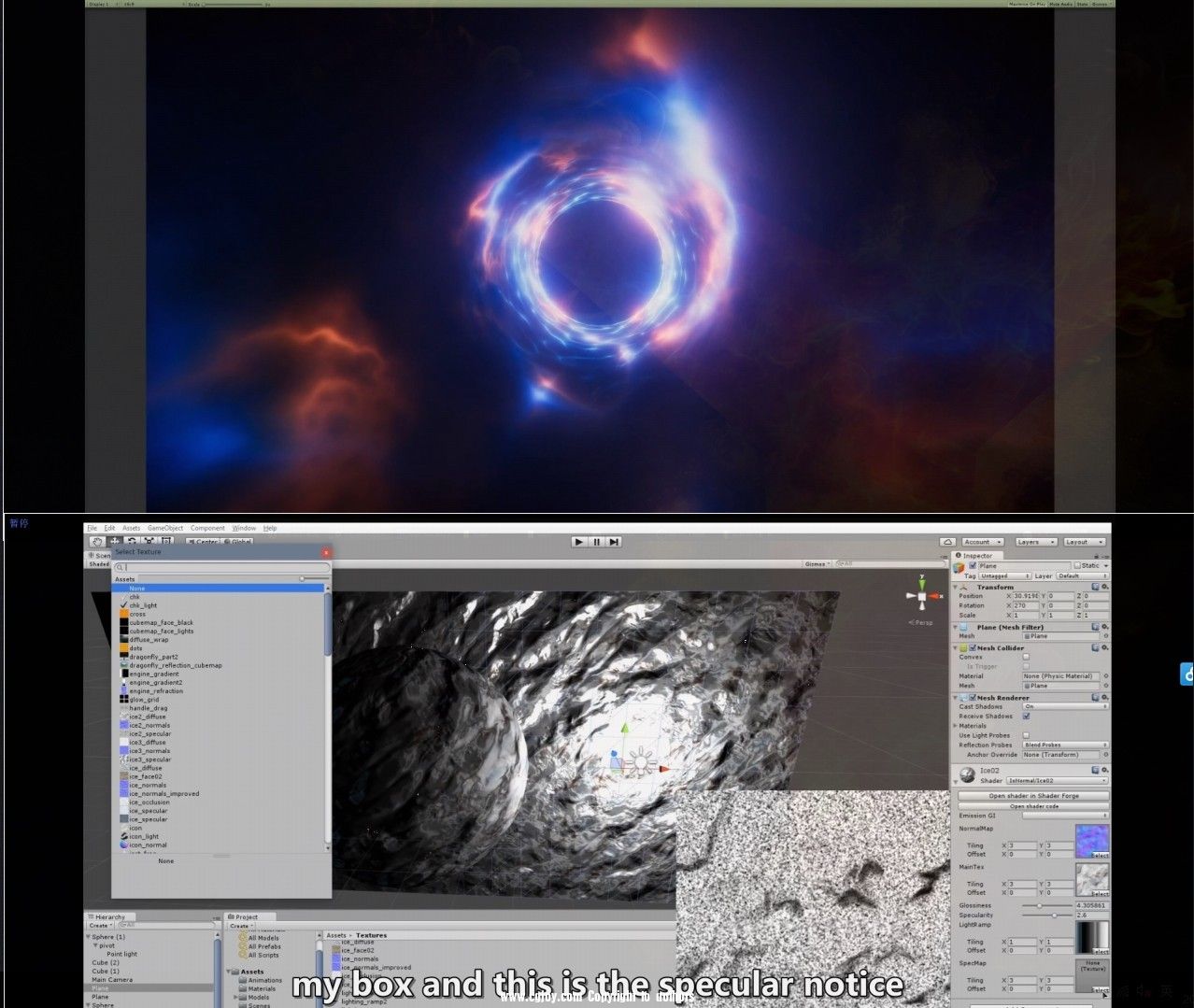Select the Hand tool in the toolbar
The height and width of the screenshot is (1008, 1194).
tap(96, 541)
